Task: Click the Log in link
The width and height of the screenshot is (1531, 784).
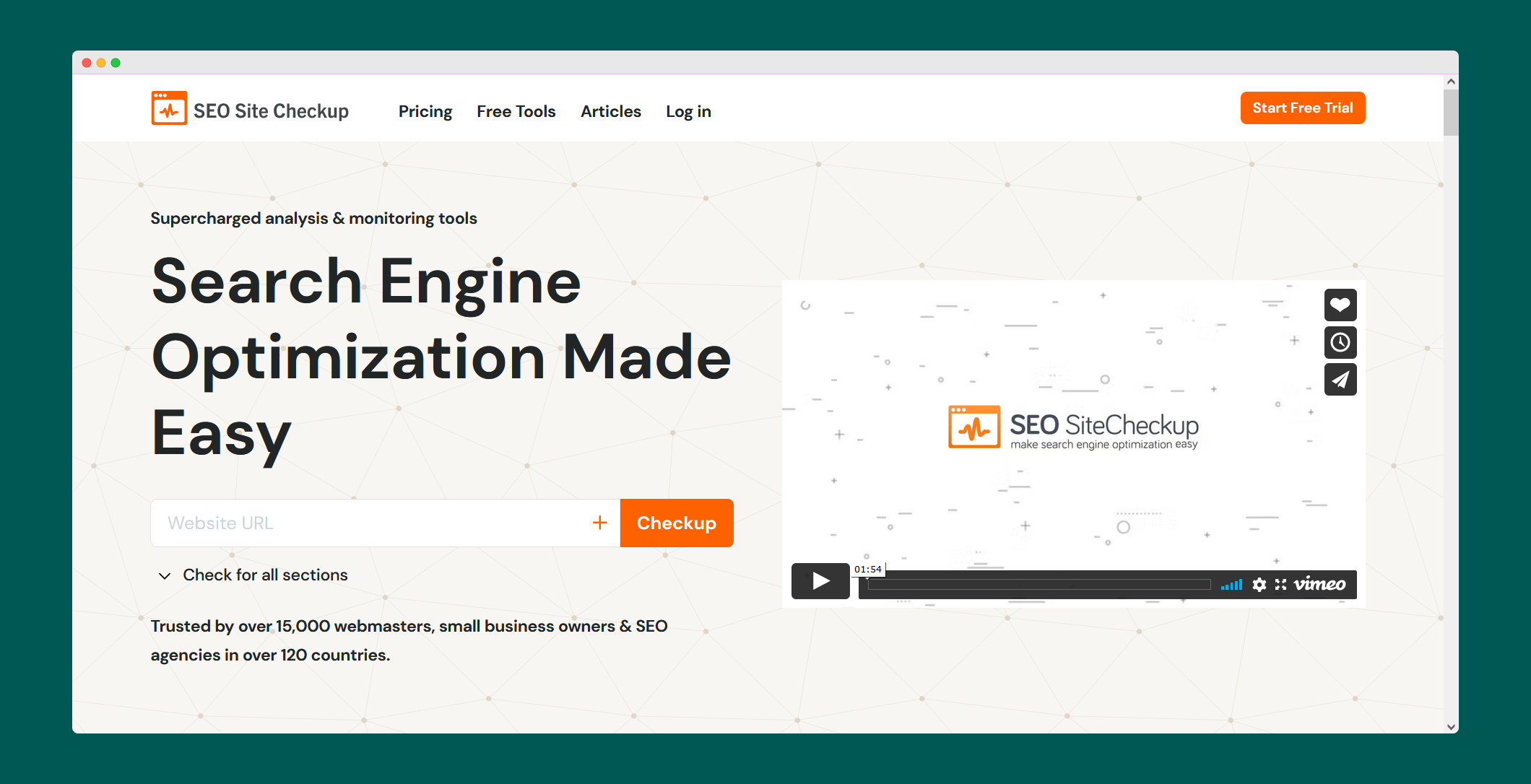Action: point(688,111)
